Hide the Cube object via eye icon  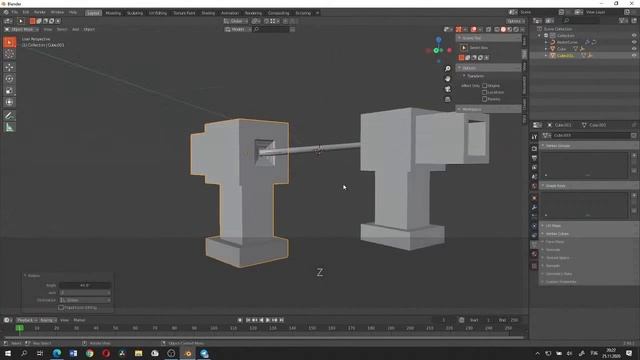click(634, 49)
